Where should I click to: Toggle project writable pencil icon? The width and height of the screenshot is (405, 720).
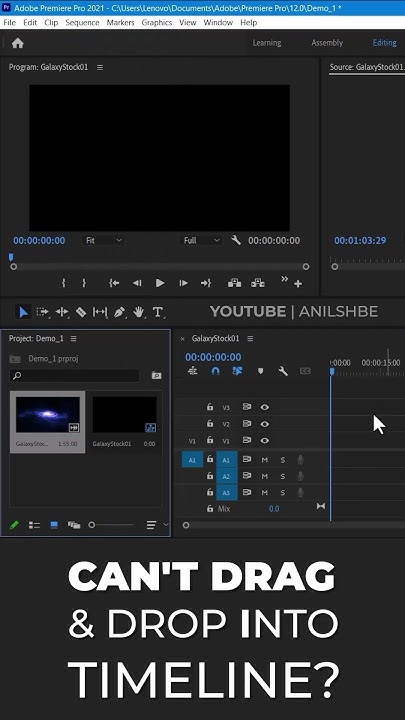click(14, 525)
